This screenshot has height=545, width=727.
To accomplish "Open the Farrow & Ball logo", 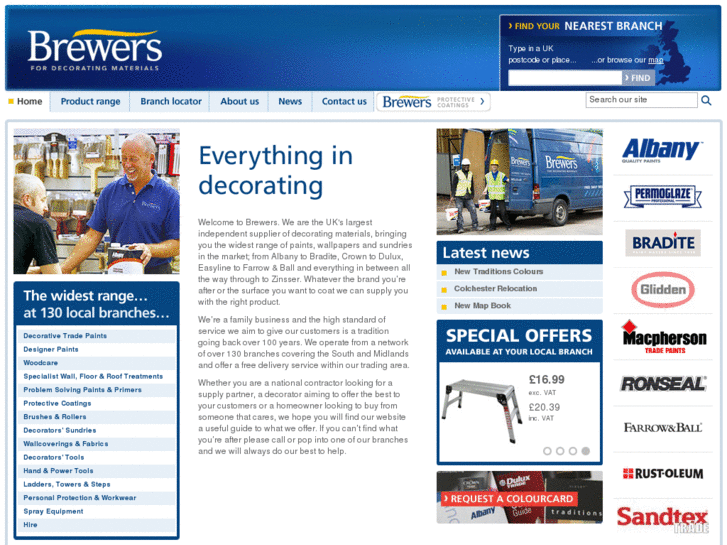I will 663,428.
